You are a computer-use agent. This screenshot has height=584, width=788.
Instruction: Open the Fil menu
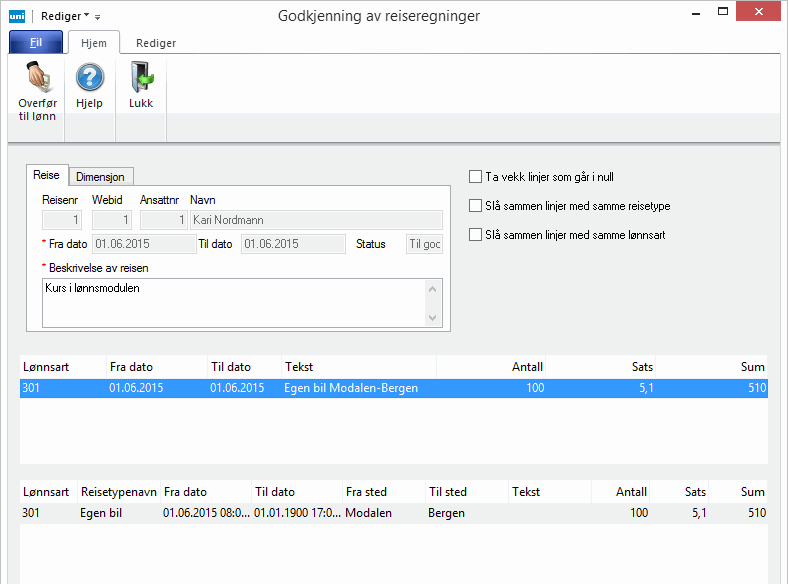35,43
